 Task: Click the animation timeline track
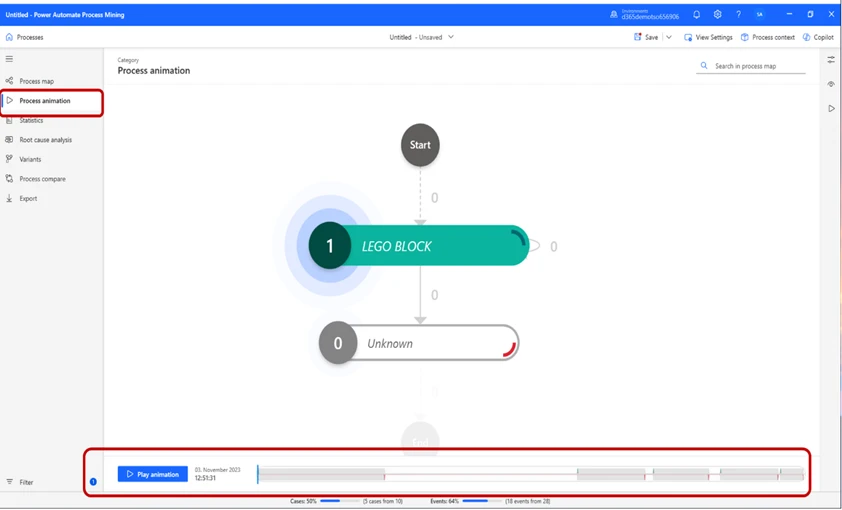tap(531, 474)
